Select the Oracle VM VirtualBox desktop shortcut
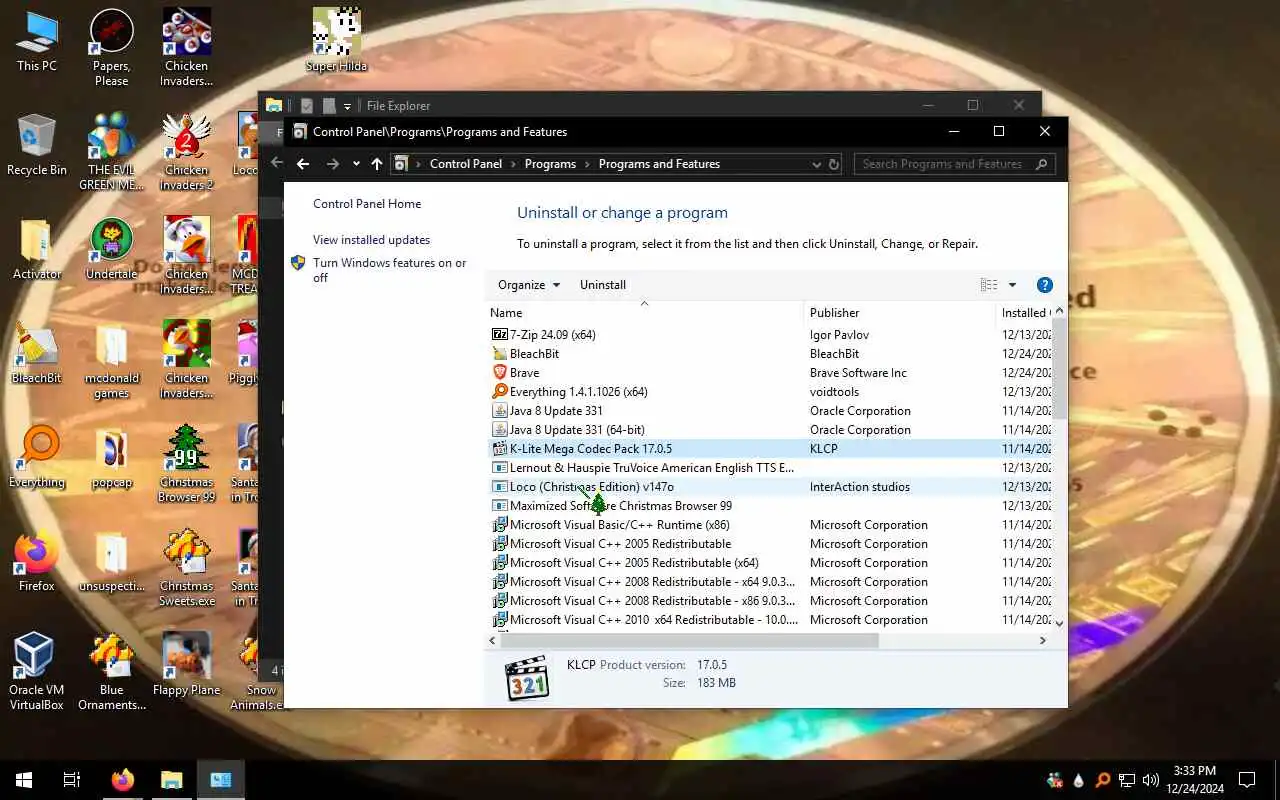Screen dimensions: 1280x800 (x=37, y=672)
